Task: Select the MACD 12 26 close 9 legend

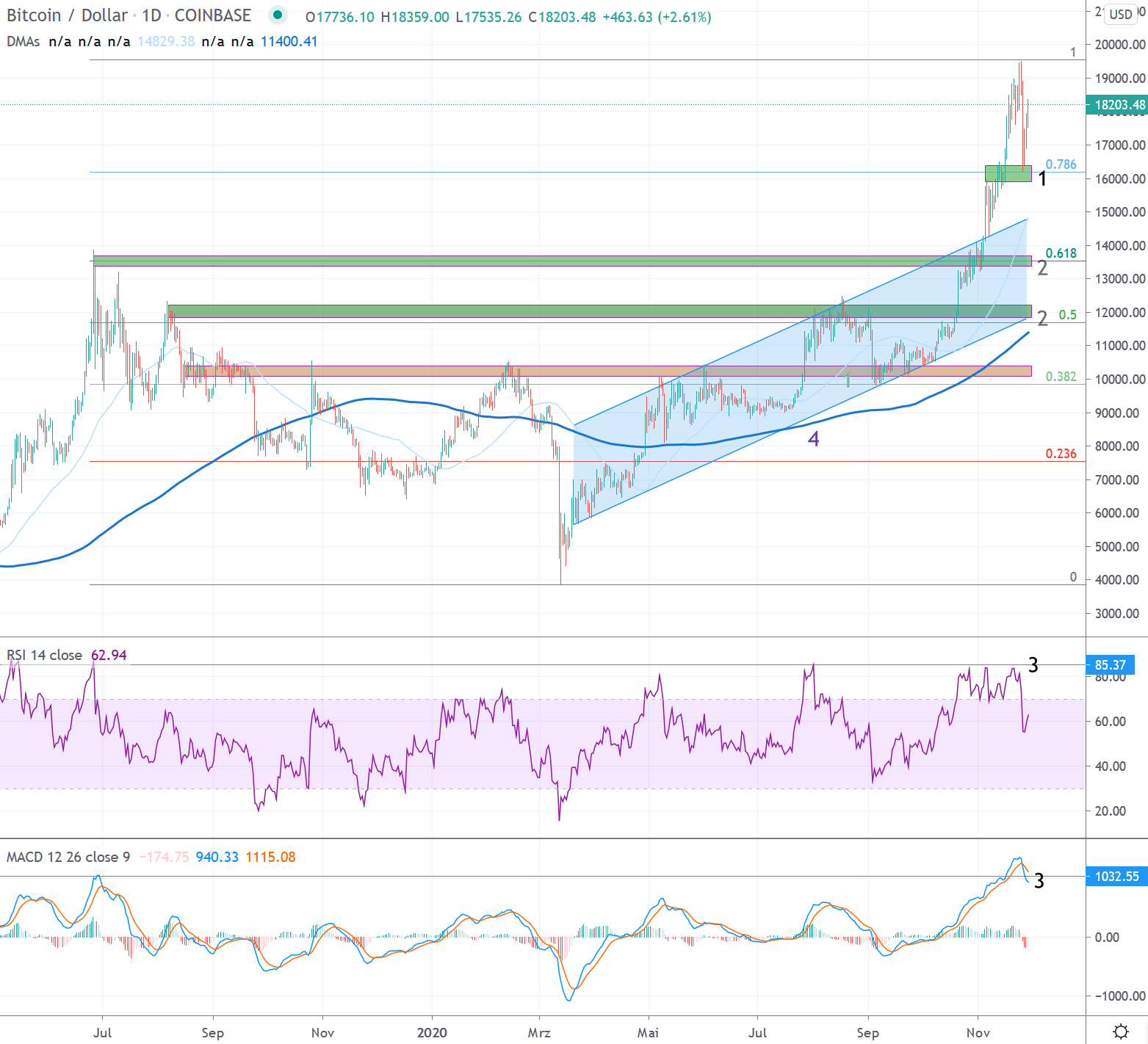Action: pyautogui.click(x=68, y=857)
